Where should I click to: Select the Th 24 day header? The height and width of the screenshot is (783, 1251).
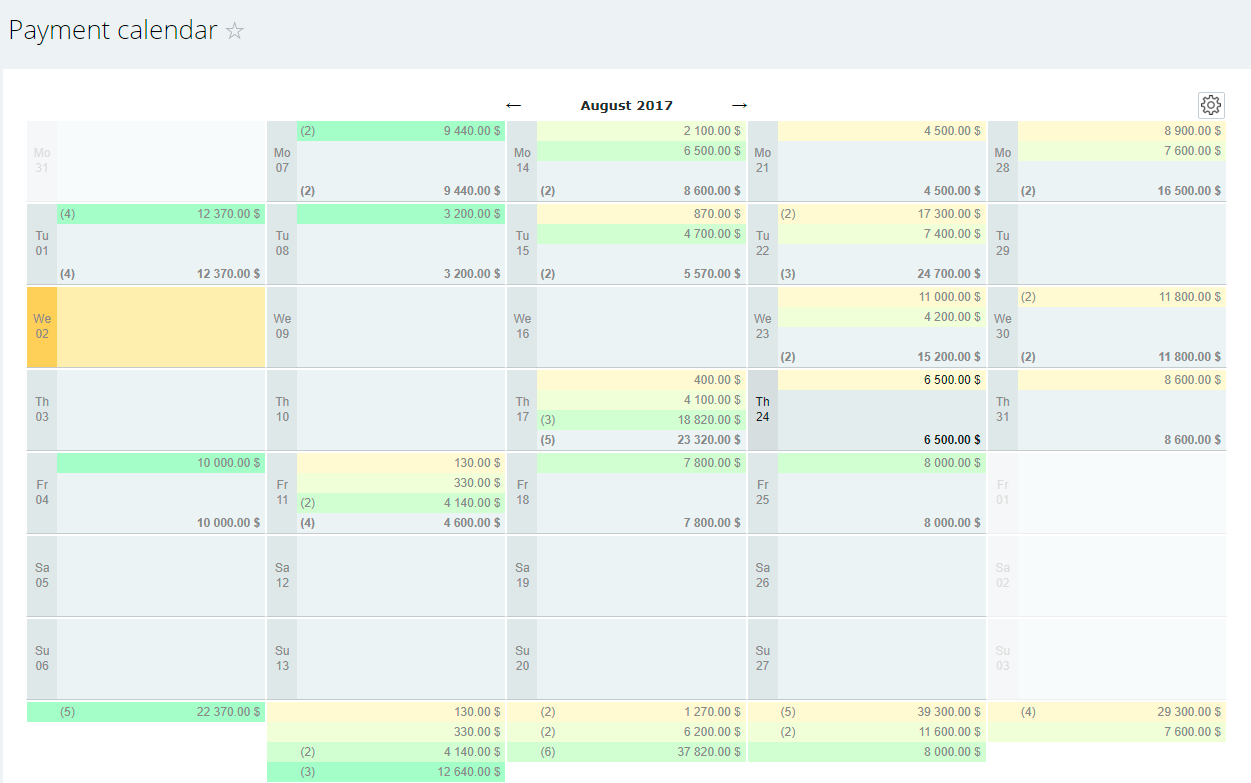[762, 409]
